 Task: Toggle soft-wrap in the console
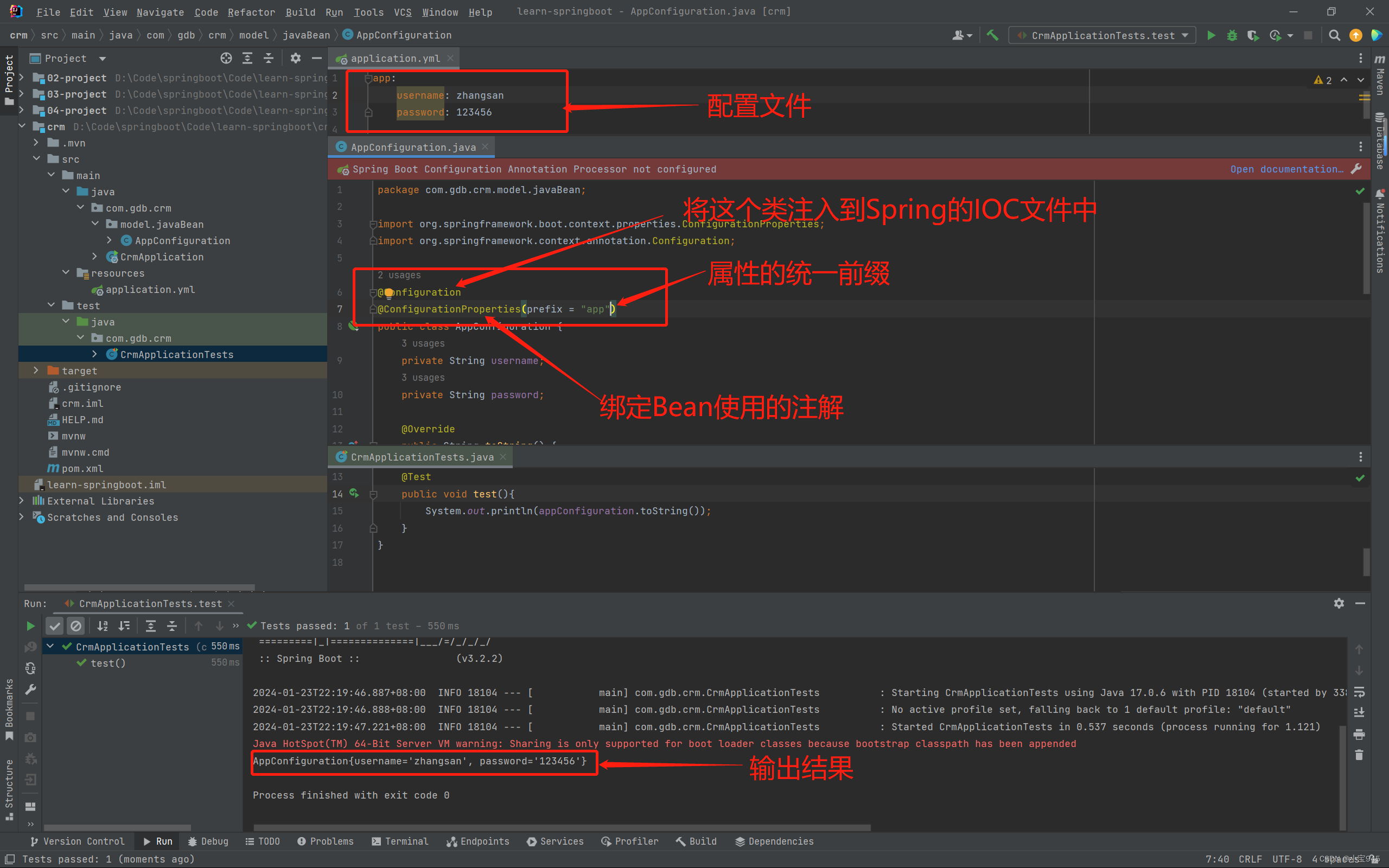point(1359,692)
